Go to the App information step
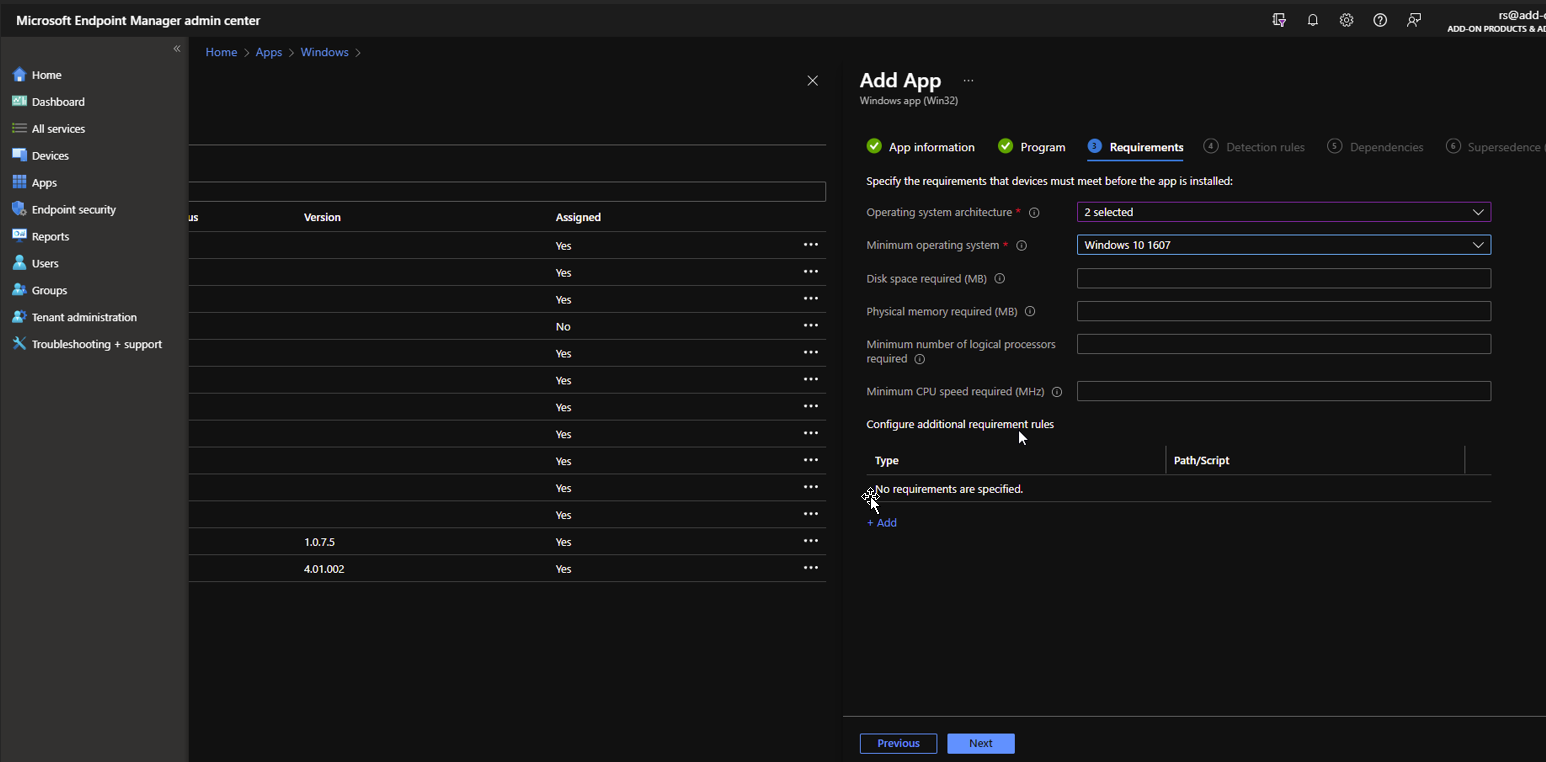 click(921, 147)
